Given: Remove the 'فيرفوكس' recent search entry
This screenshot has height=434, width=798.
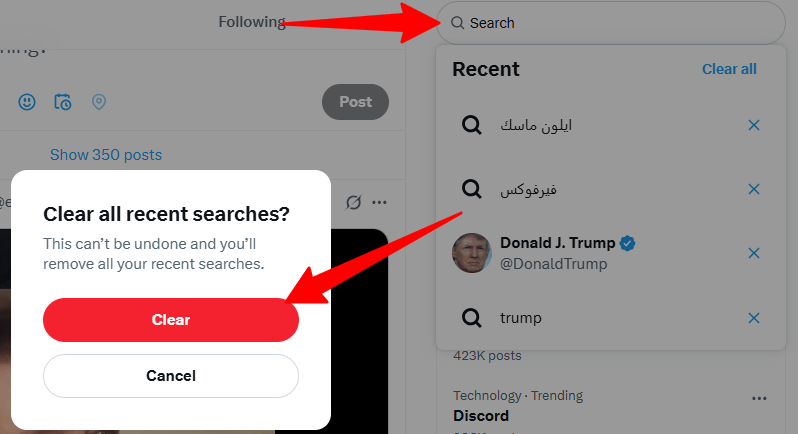Looking at the screenshot, I should tap(754, 189).
